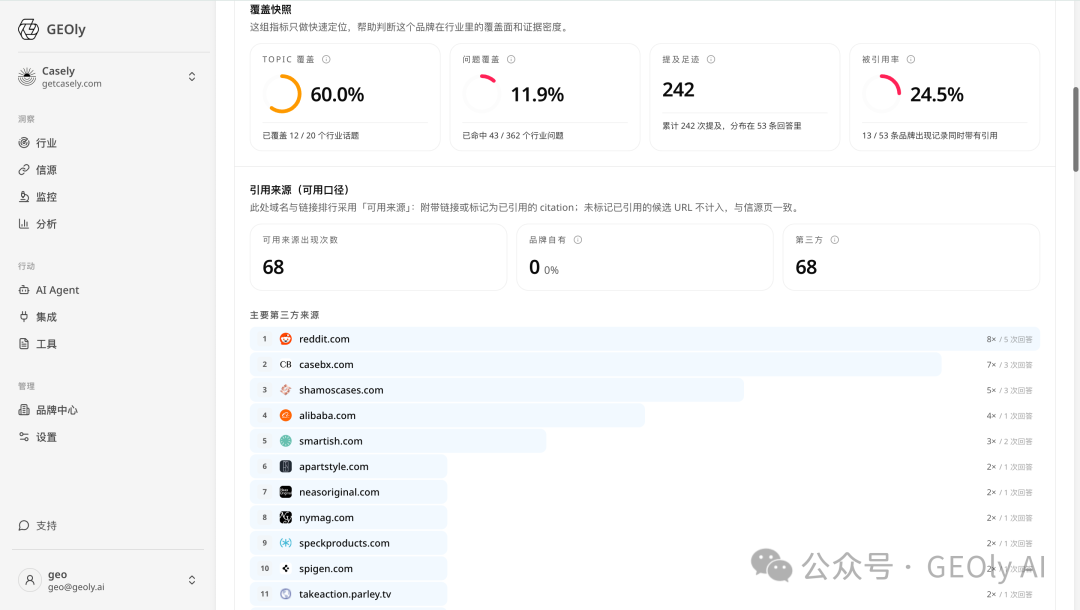Click the 工具 document icon
This screenshot has height=610, width=1080.
pyautogui.click(x=24, y=344)
